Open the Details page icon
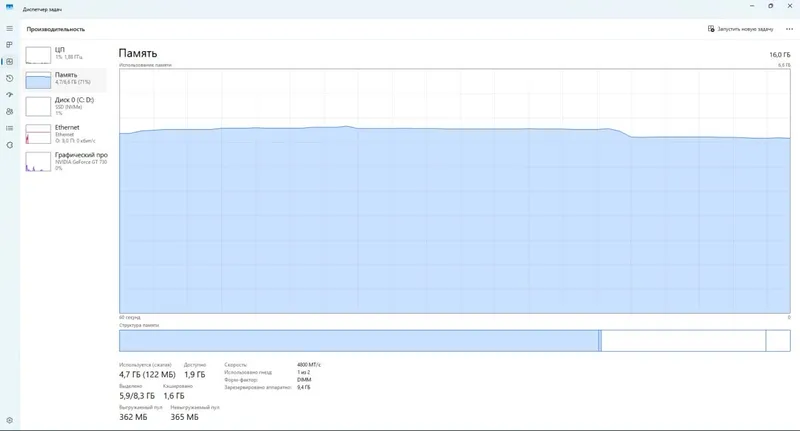 tap(10, 129)
